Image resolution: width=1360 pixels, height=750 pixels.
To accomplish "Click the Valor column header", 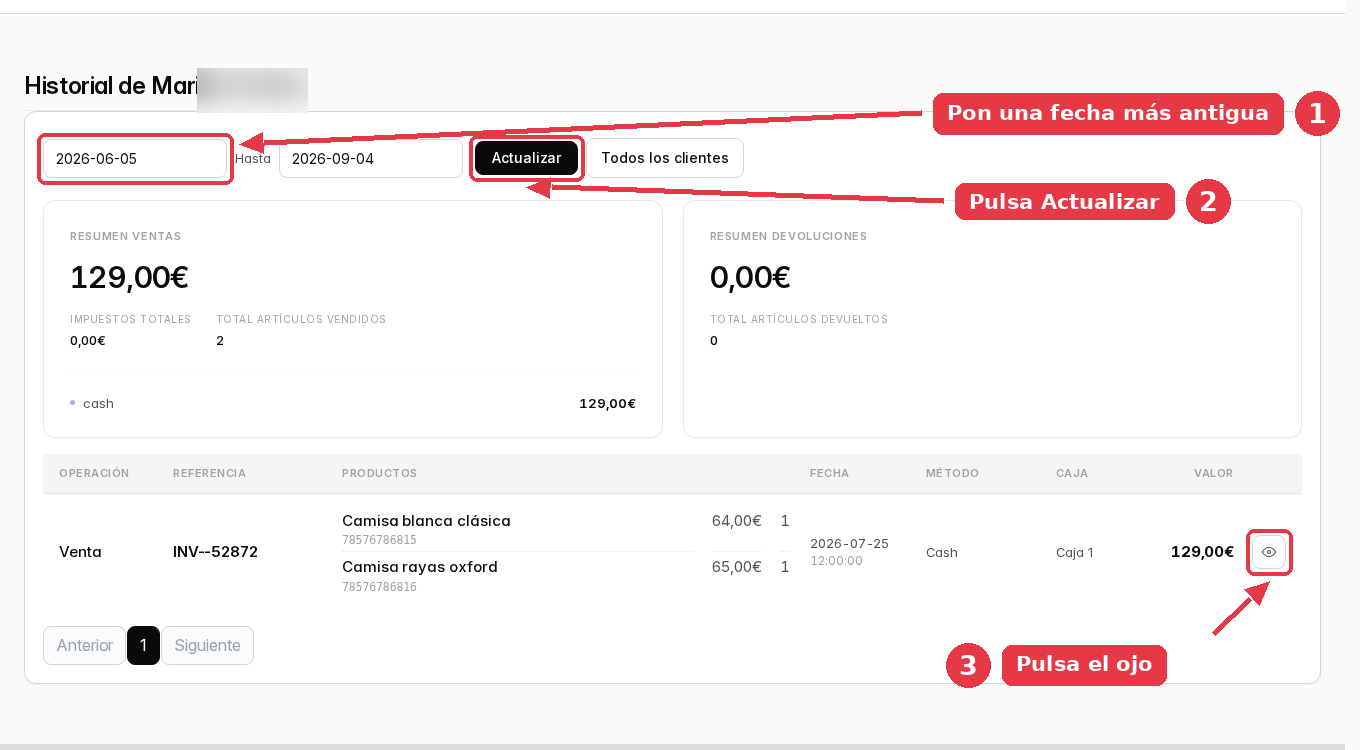I will click(x=1213, y=473).
